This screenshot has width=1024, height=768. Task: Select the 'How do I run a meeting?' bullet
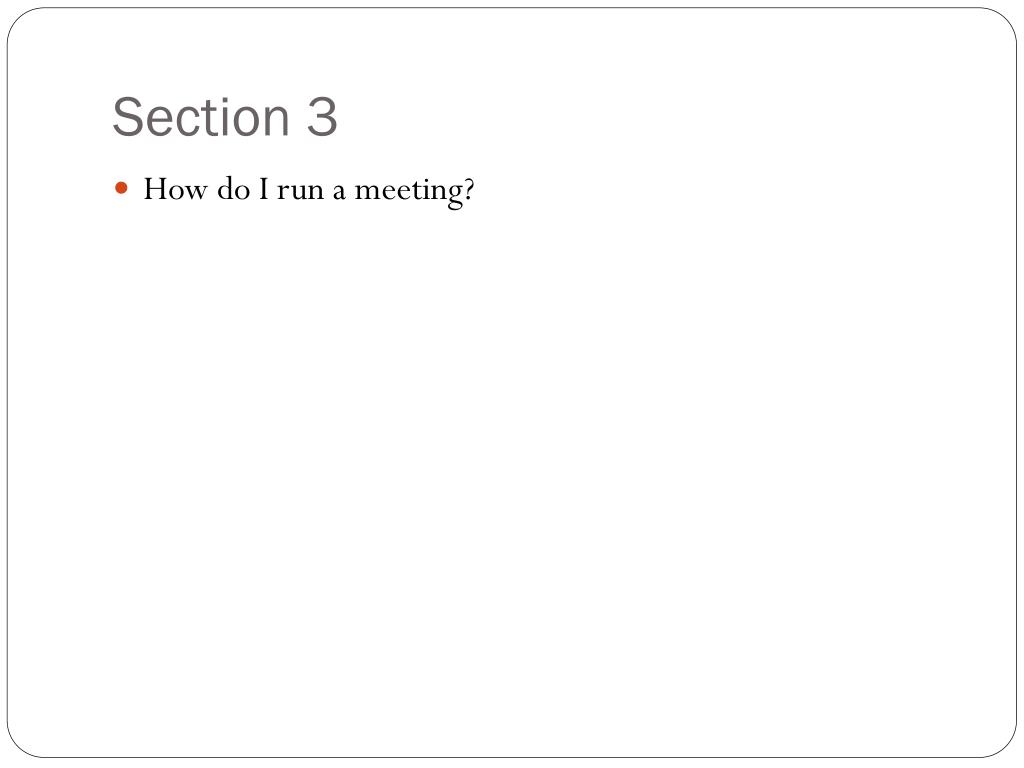click(x=308, y=190)
